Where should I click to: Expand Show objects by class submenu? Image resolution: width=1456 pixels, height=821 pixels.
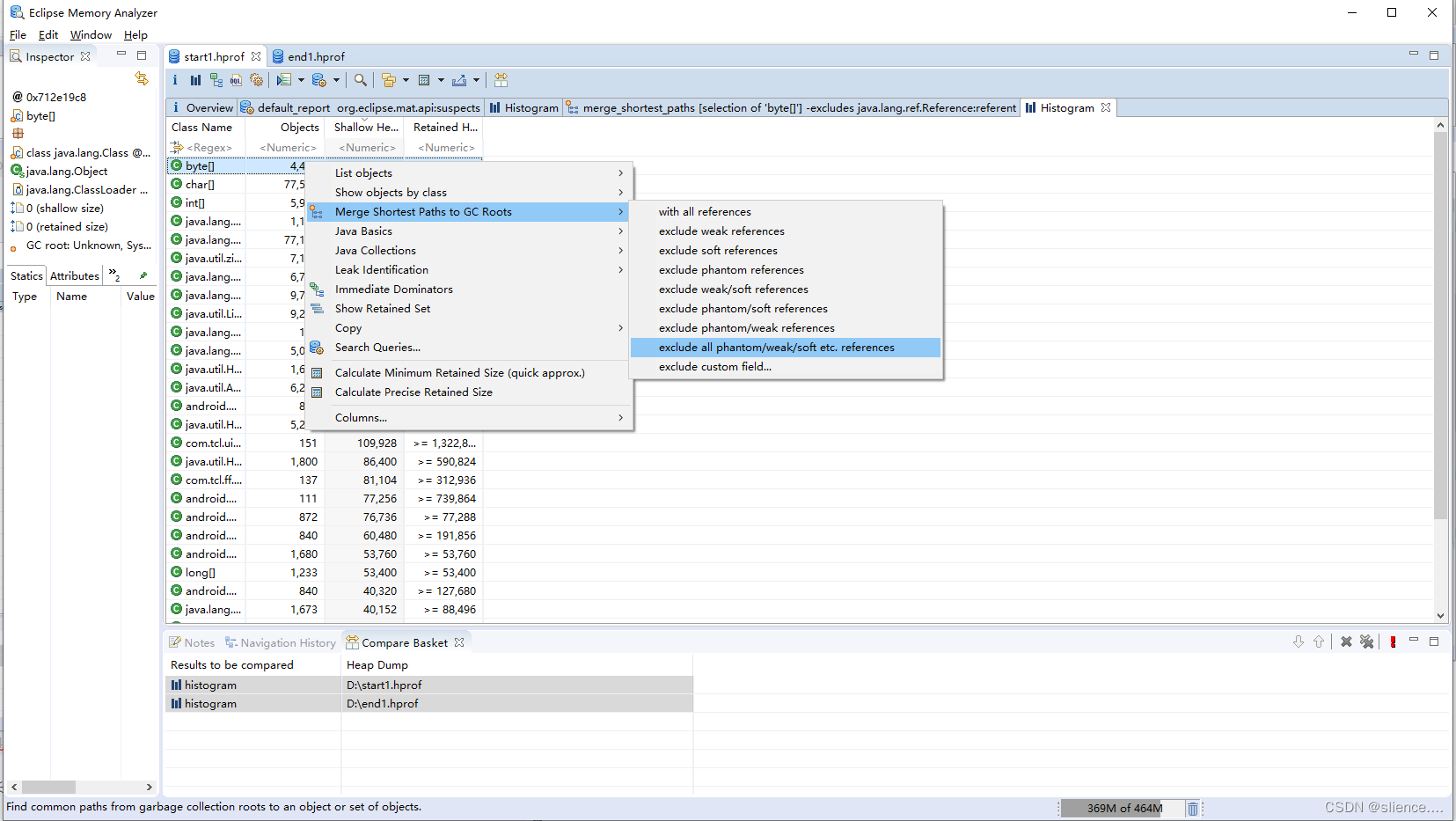click(x=468, y=193)
